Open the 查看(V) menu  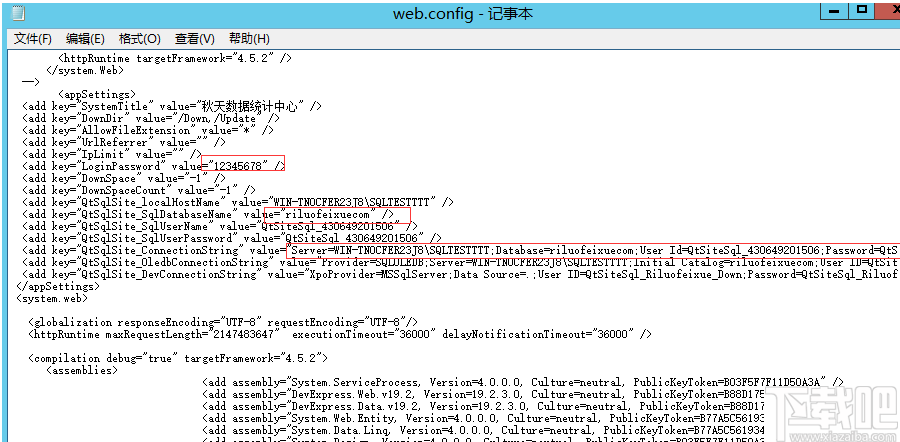point(195,38)
